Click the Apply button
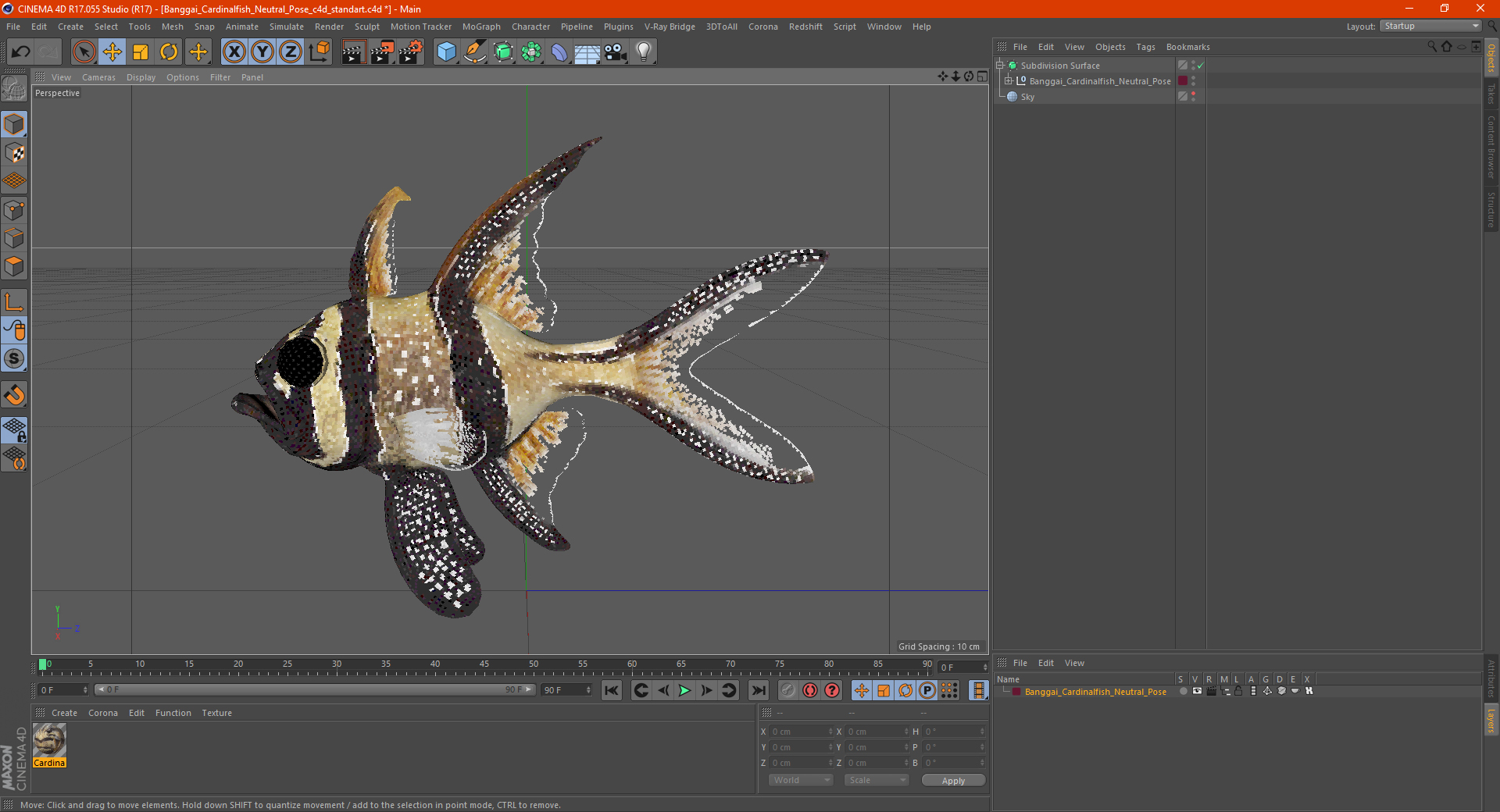 tap(953, 780)
